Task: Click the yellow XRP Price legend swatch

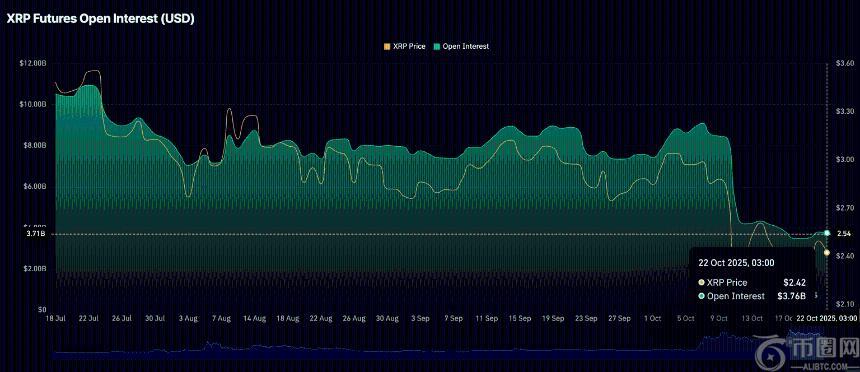Action: [388, 47]
